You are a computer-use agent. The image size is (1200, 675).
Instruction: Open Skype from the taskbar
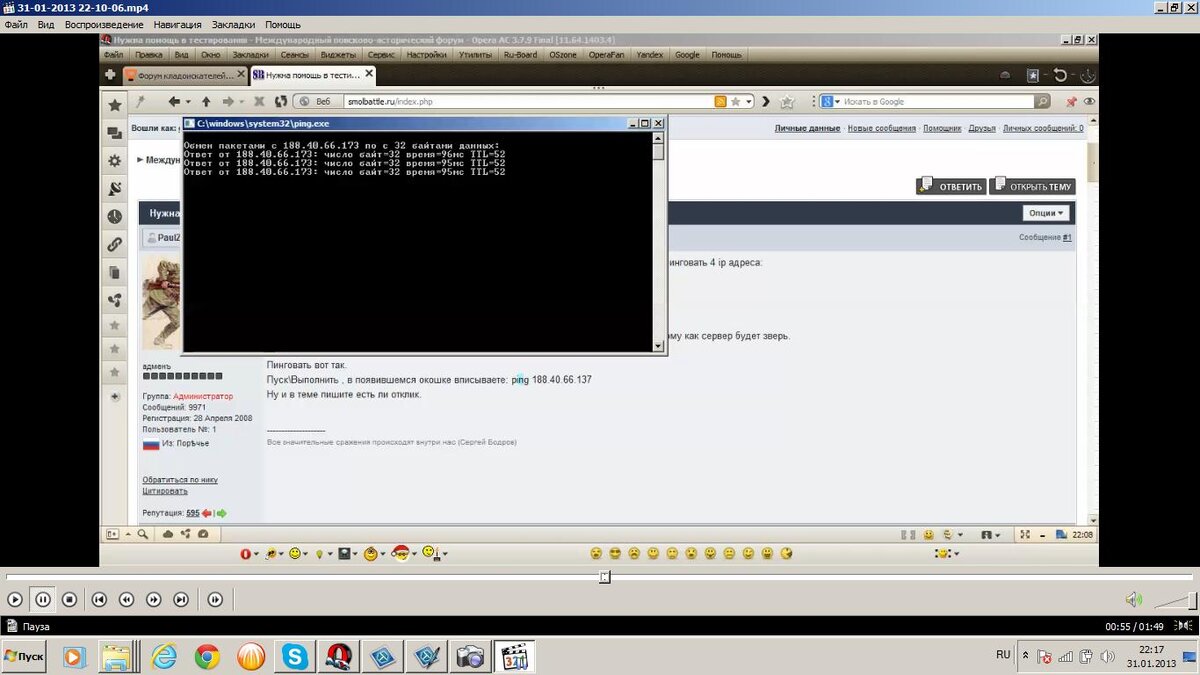(x=295, y=657)
